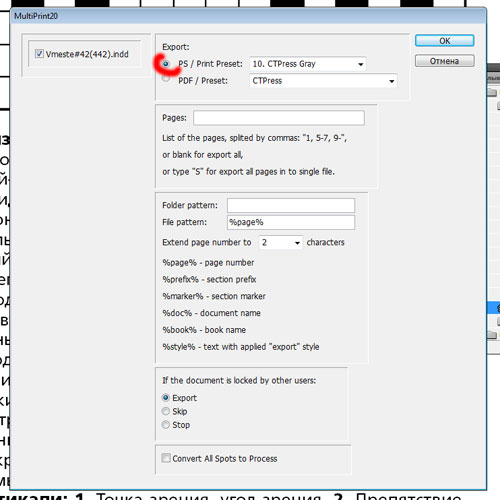The height and width of the screenshot is (500, 500).
Task: Toggle the Vmeste#42(442).indd checkbox
Action: (39, 54)
